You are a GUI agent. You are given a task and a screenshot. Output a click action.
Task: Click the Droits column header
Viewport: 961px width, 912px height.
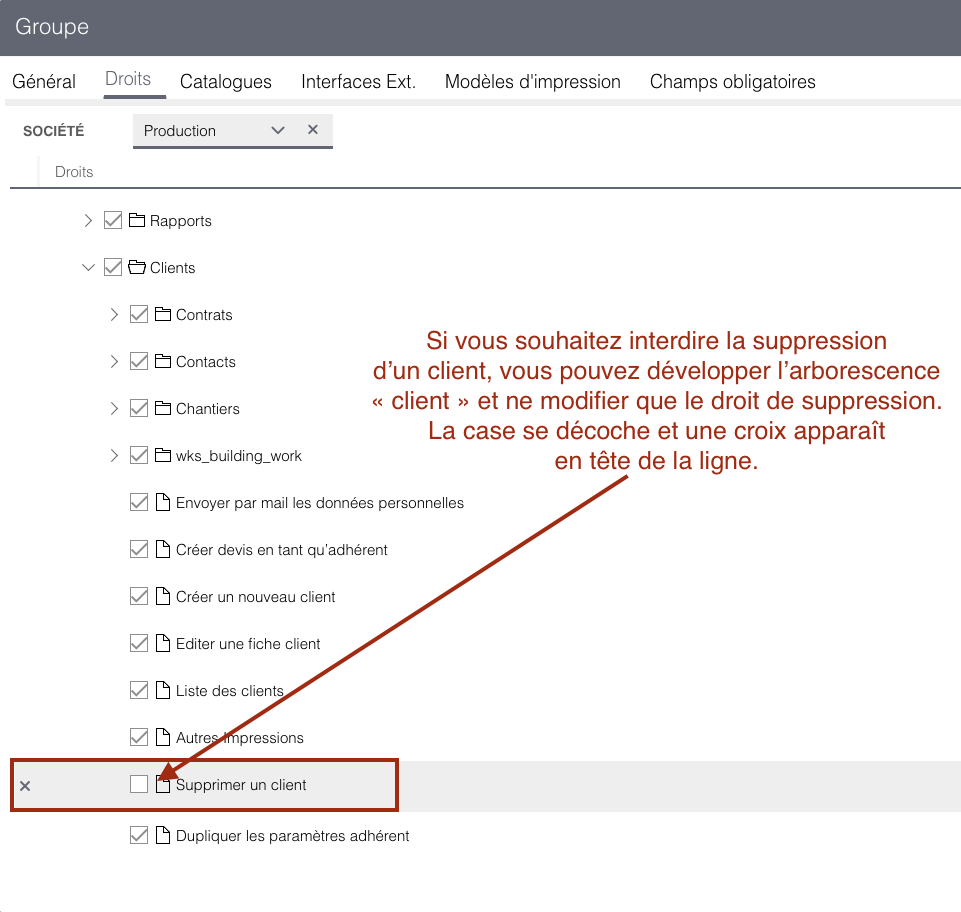pyautogui.click(x=74, y=172)
